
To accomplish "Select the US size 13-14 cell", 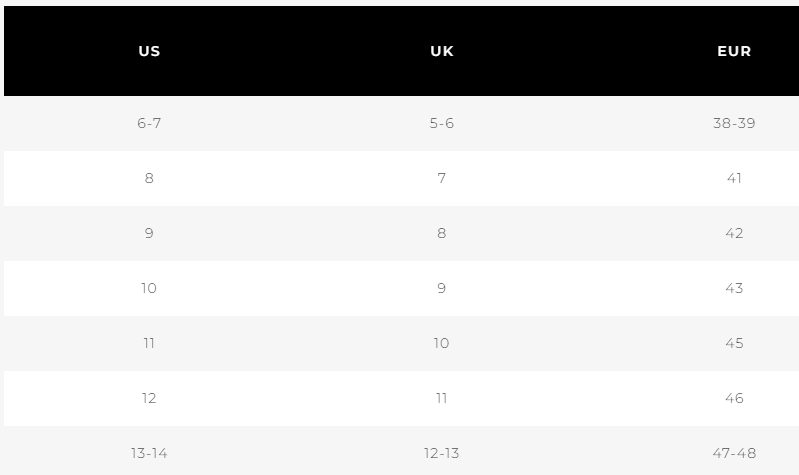I will pos(149,453).
